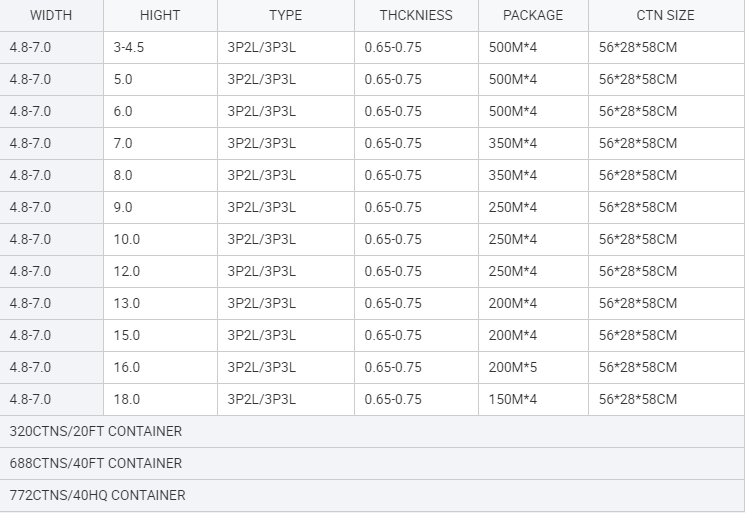The image size is (745, 513).
Task: Click the WIDTH column header
Action: tap(51, 15)
